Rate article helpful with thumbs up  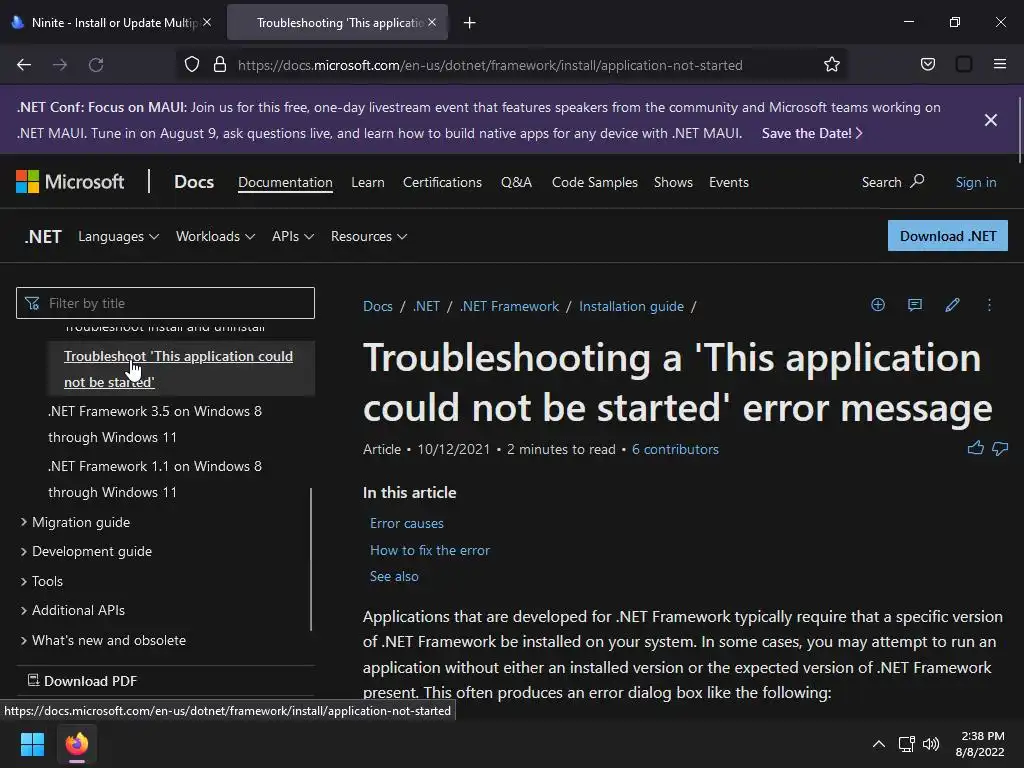[976, 448]
